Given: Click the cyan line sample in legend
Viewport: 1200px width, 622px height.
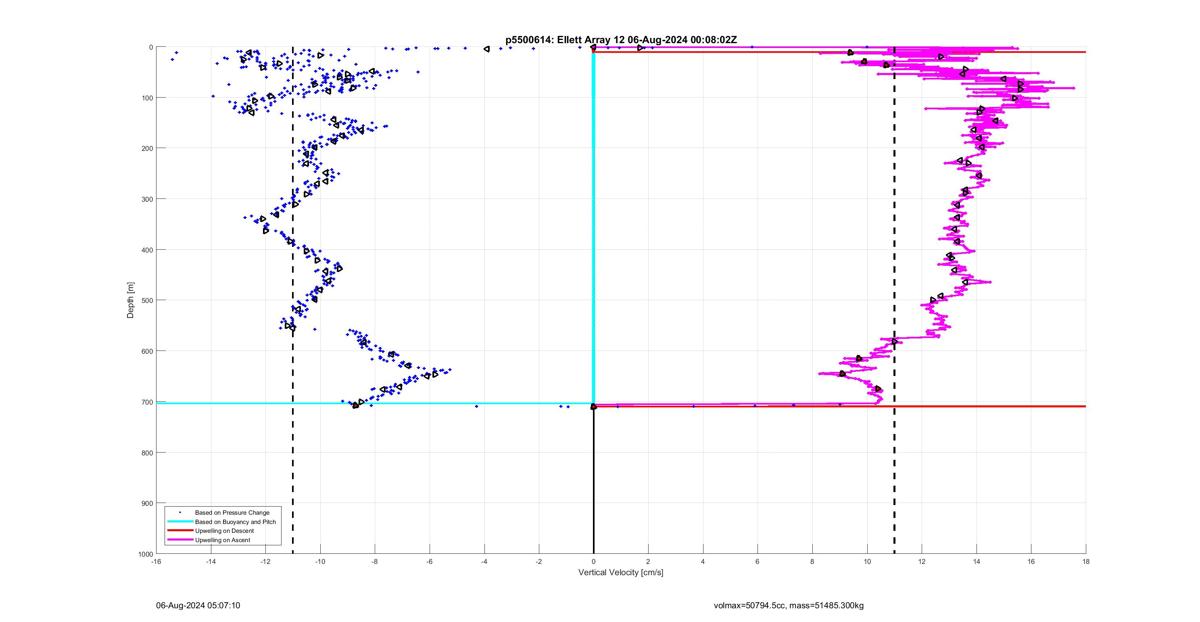Looking at the screenshot, I should [x=180, y=522].
